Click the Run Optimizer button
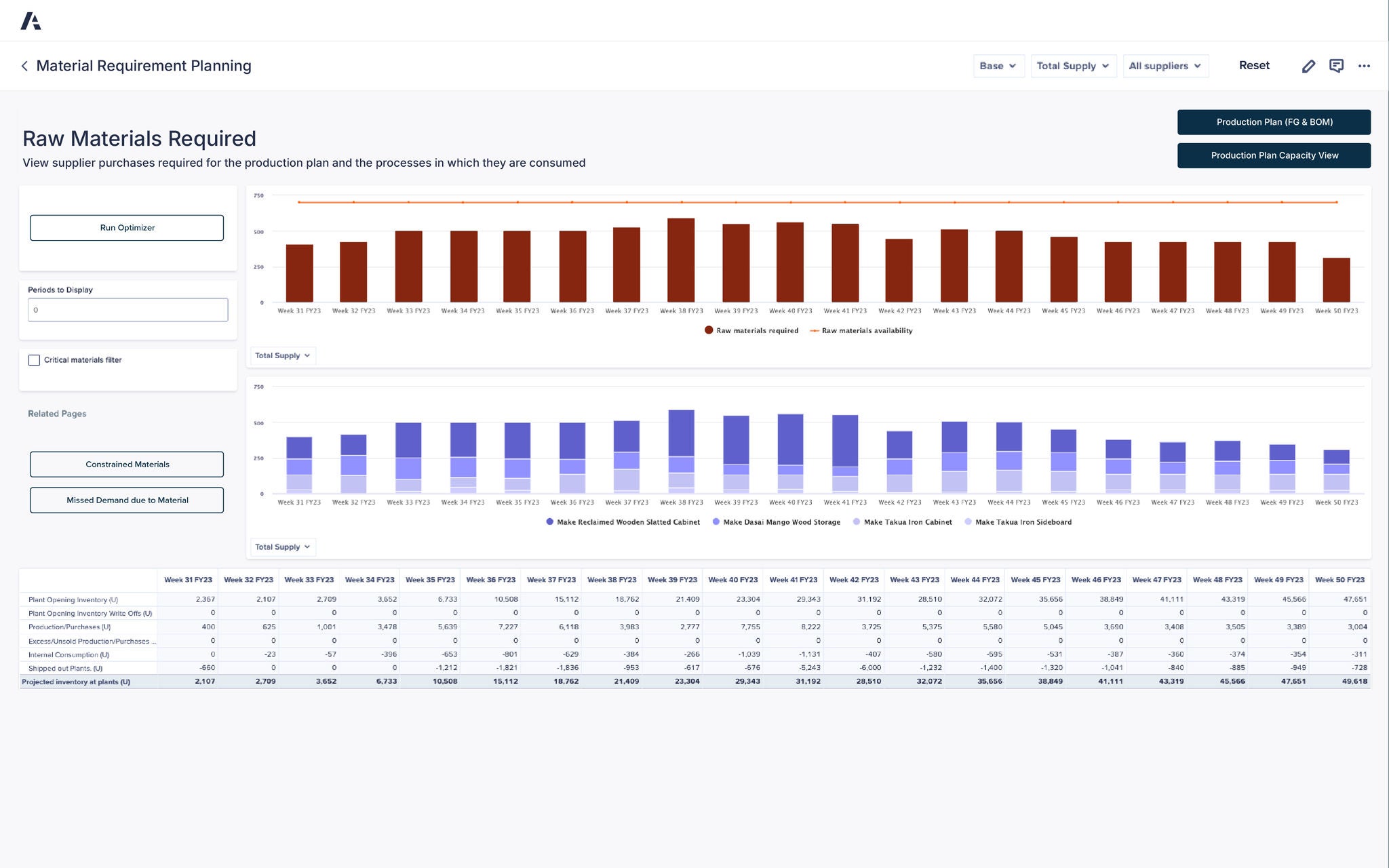The image size is (1389, 868). click(x=126, y=227)
